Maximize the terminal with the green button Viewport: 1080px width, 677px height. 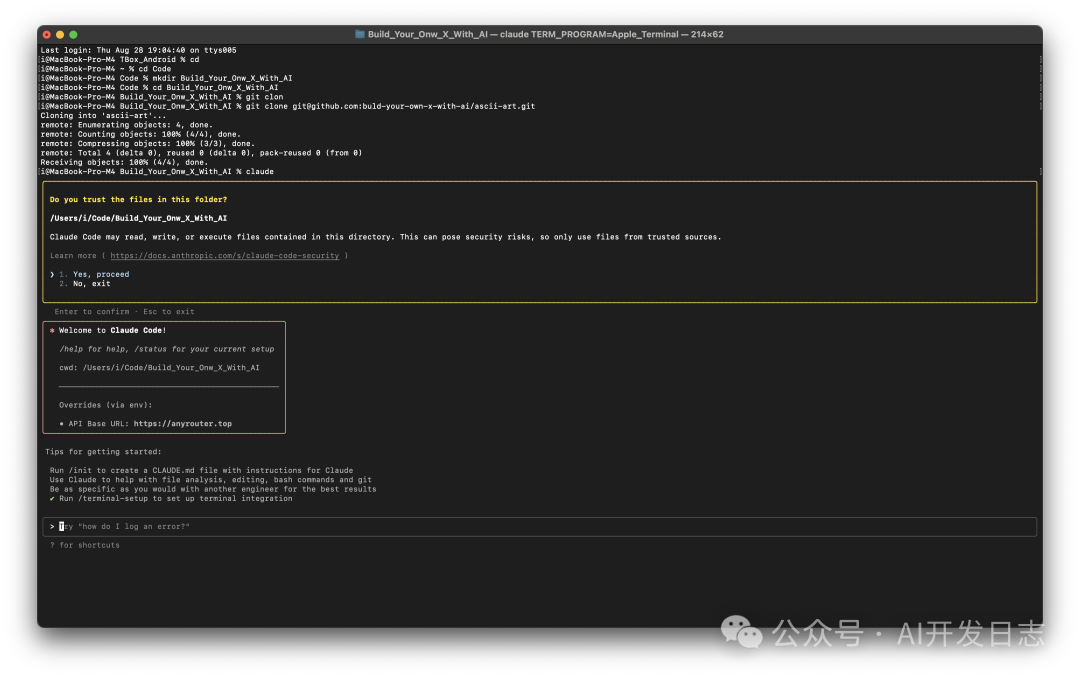coord(73,34)
